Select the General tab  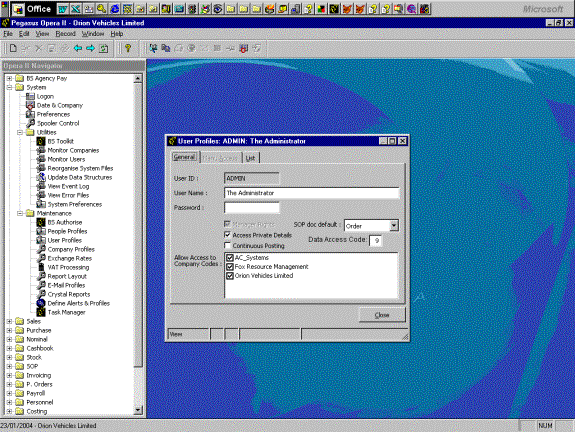(x=184, y=157)
